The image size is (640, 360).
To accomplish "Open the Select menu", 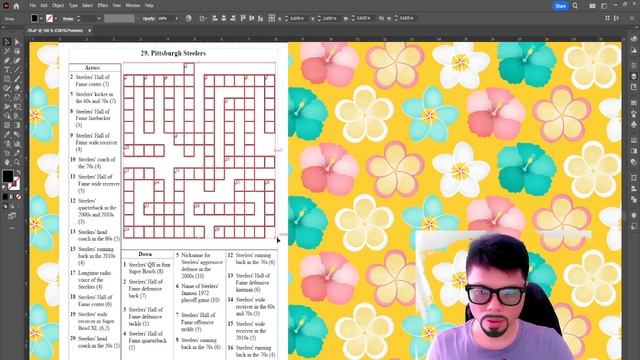I will point(87,6).
